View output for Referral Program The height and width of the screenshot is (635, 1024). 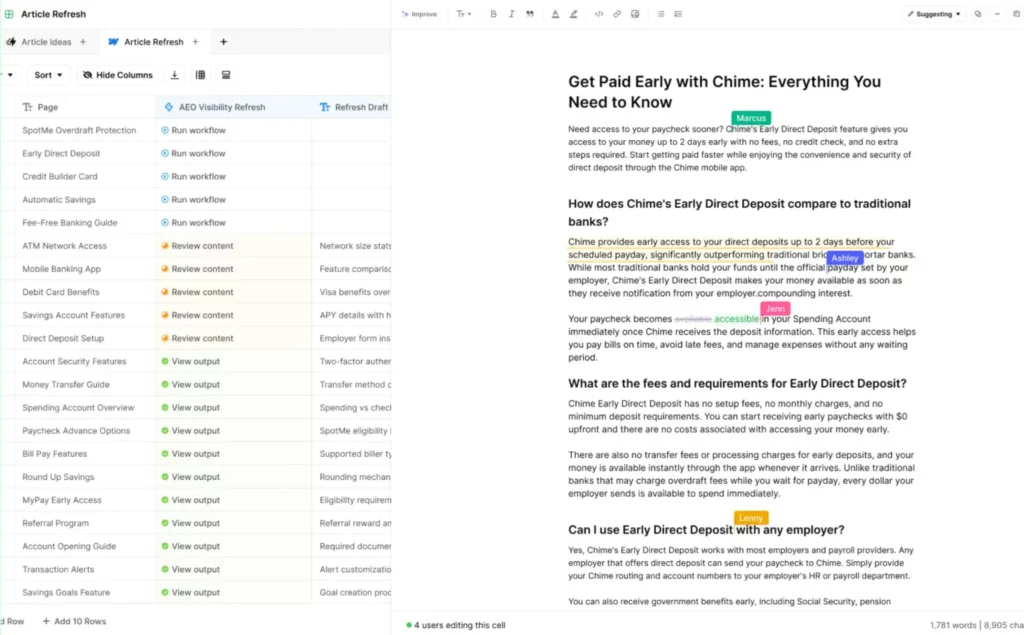[191, 523]
